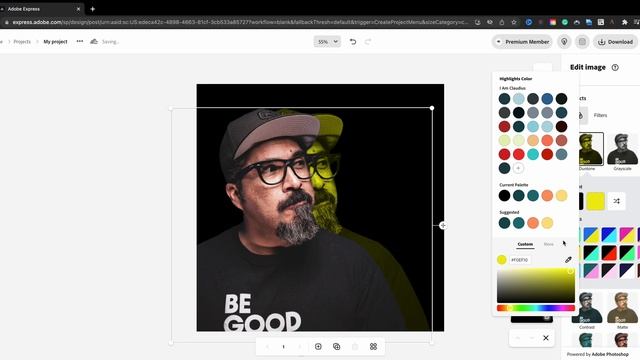This screenshot has height=360, width=640.
Task: Click the Premium Member badge
Action: click(522, 42)
